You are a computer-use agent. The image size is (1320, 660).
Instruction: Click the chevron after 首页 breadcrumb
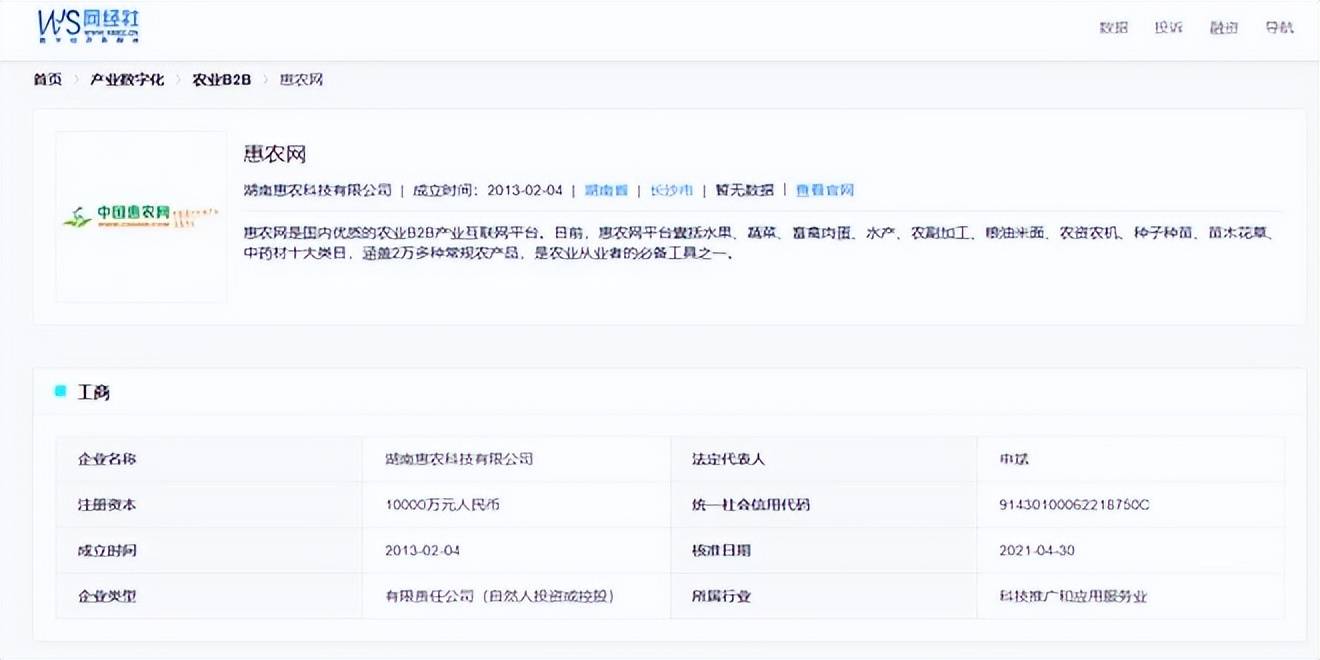coord(76,80)
